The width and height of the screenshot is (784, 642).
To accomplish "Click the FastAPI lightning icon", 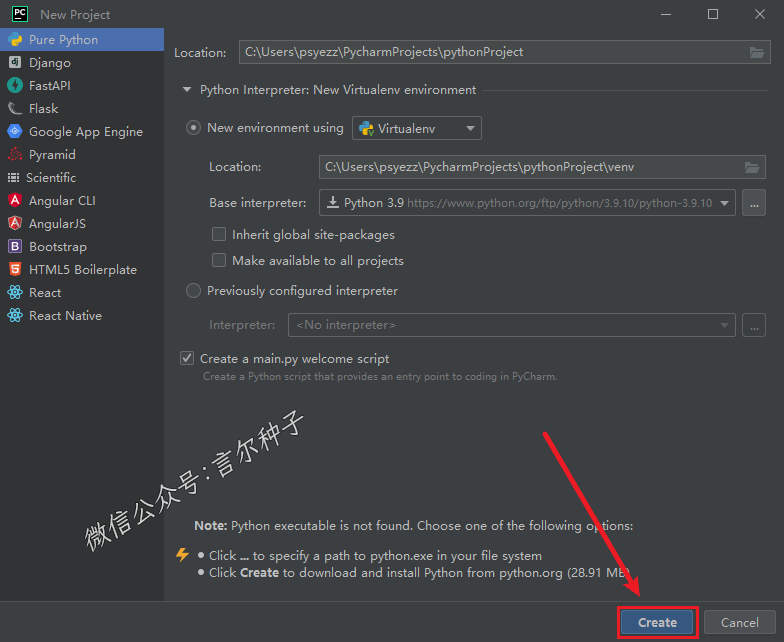I will tap(15, 86).
